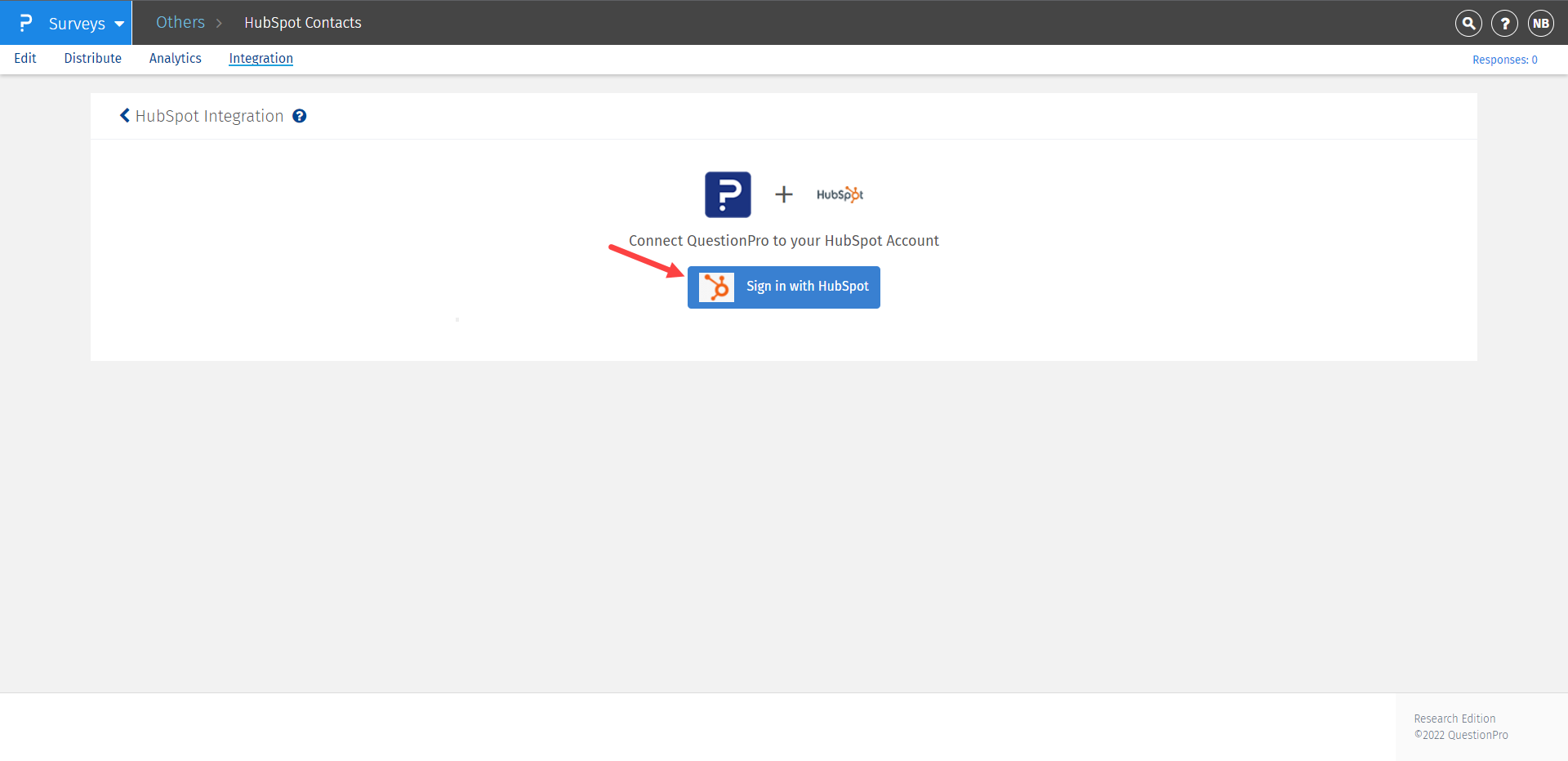Open the NB user profile avatar

[x=1541, y=23]
